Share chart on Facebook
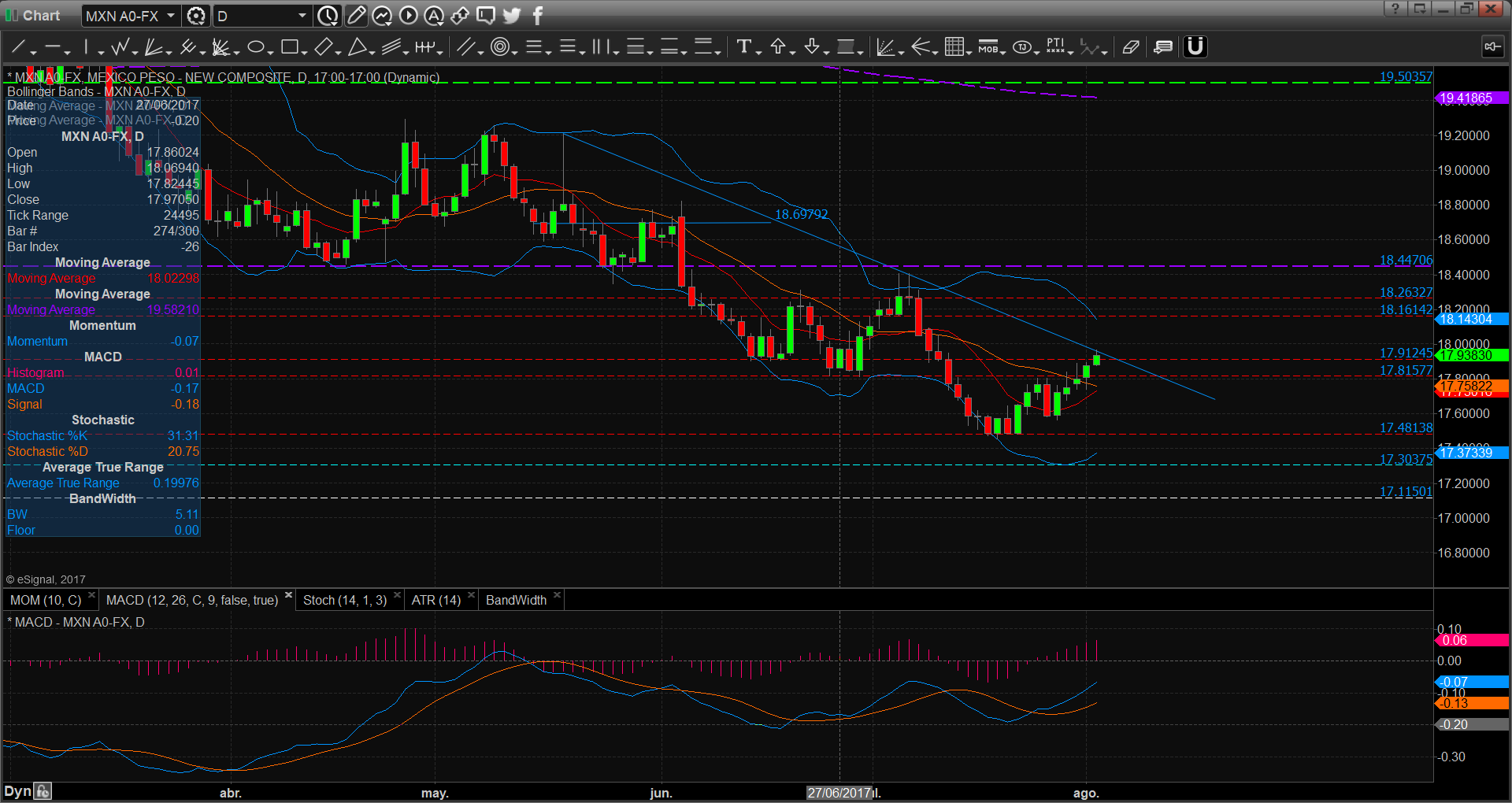 (538, 16)
